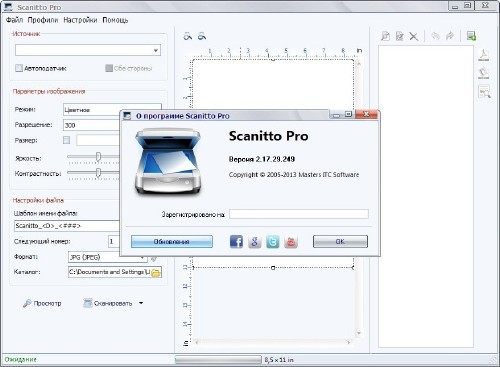
Task: Toggle the Обе стороны checkbox
Action: [109, 68]
